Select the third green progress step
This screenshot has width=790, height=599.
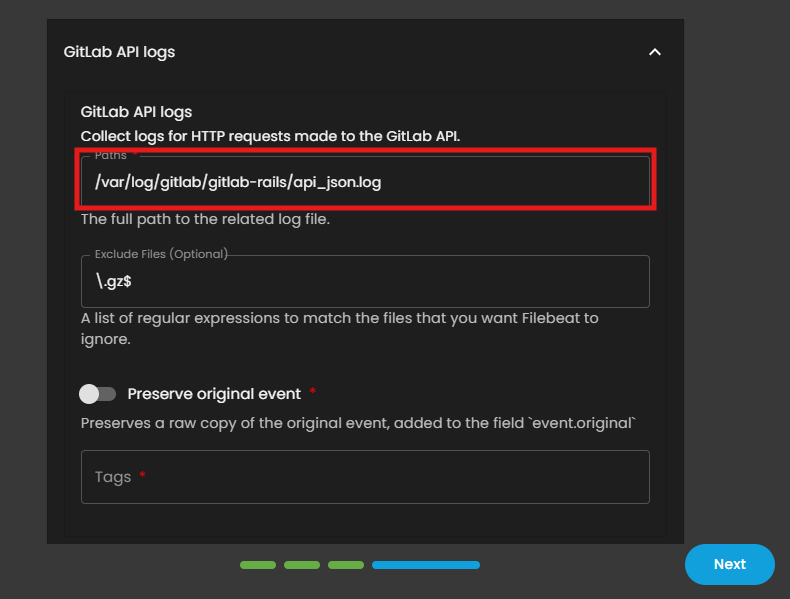coord(346,565)
